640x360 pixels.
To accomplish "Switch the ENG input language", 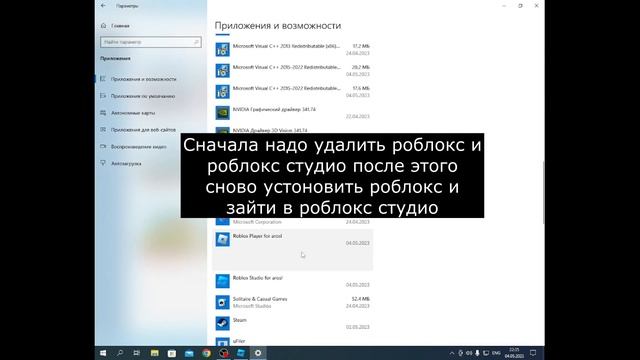I will [496, 353].
